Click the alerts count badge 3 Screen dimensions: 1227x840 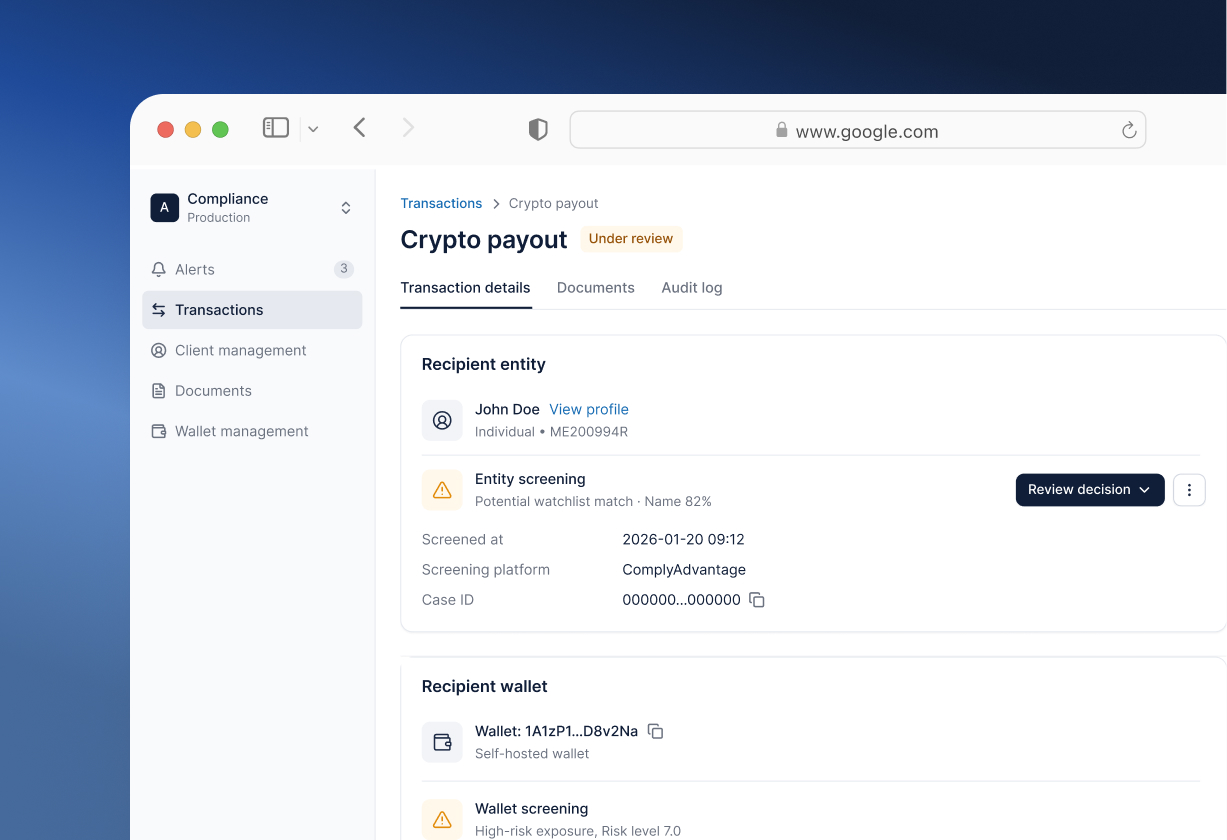click(344, 269)
